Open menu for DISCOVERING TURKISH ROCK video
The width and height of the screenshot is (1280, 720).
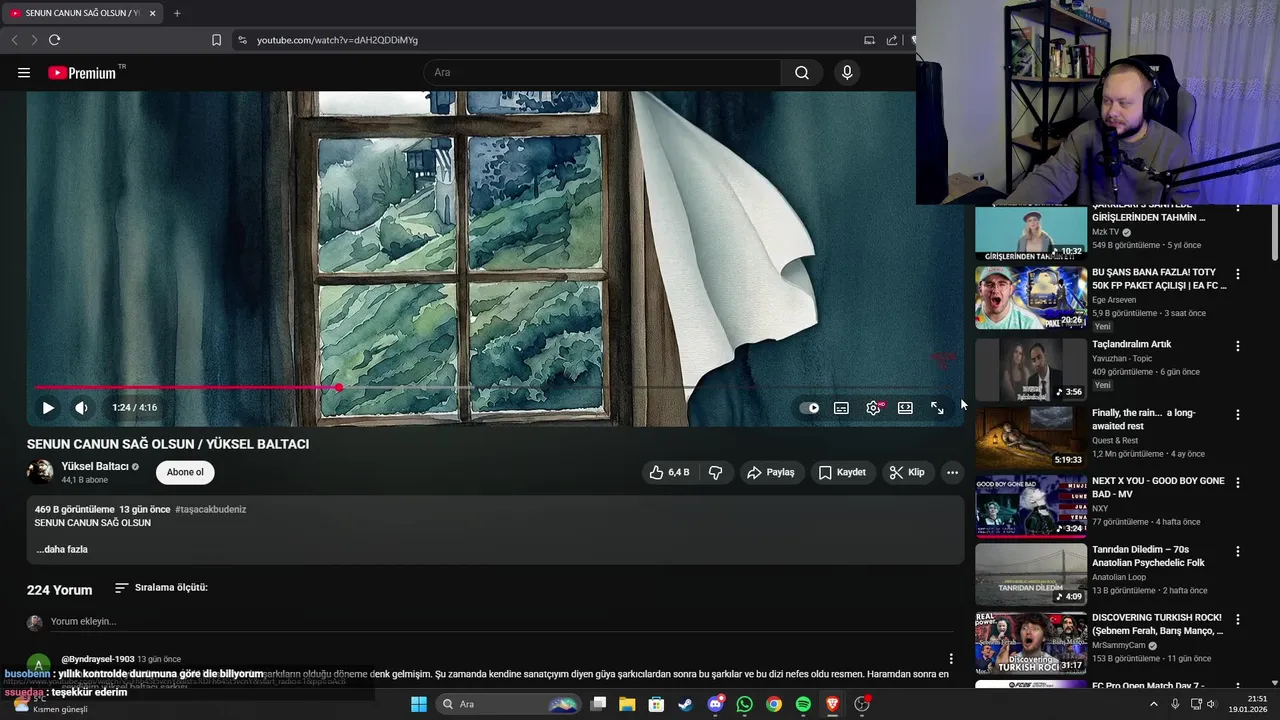click(1238, 619)
